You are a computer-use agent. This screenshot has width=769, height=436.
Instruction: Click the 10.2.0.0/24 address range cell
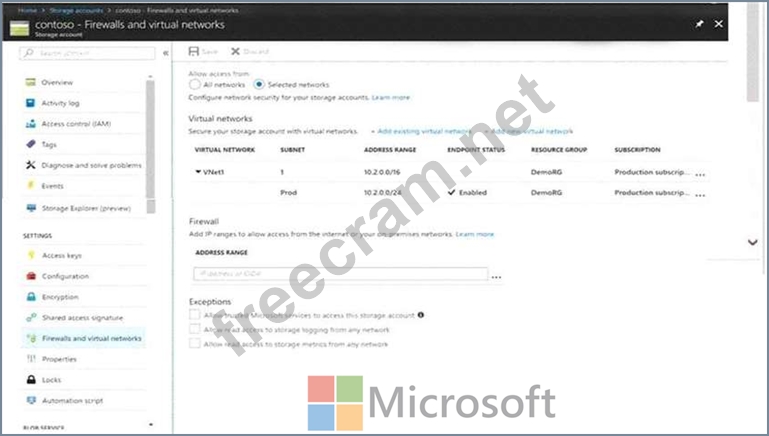[x=383, y=193]
